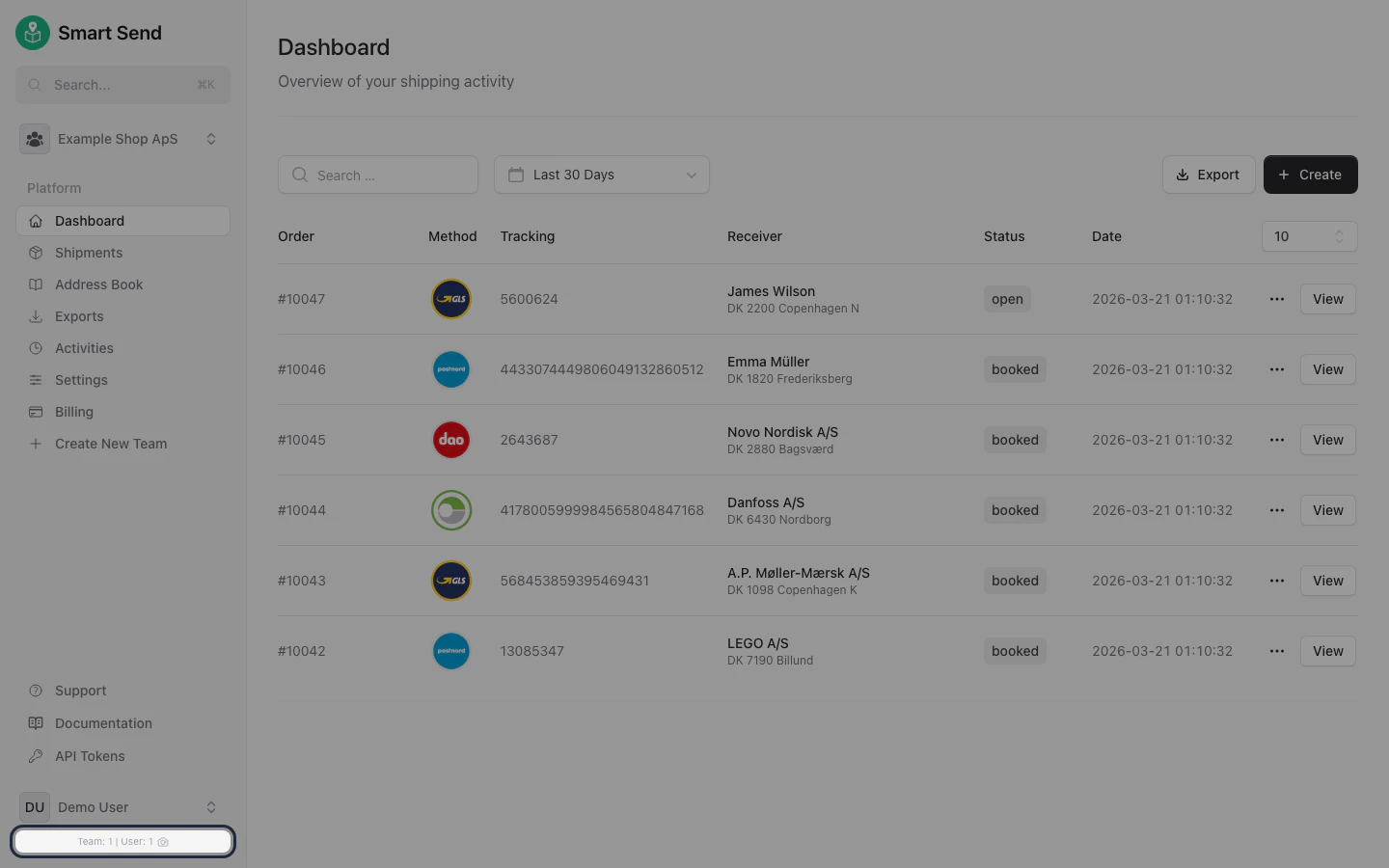Open the Example Shop ApS team switcher
This screenshot has width=1389, height=868.
click(x=123, y=139)
